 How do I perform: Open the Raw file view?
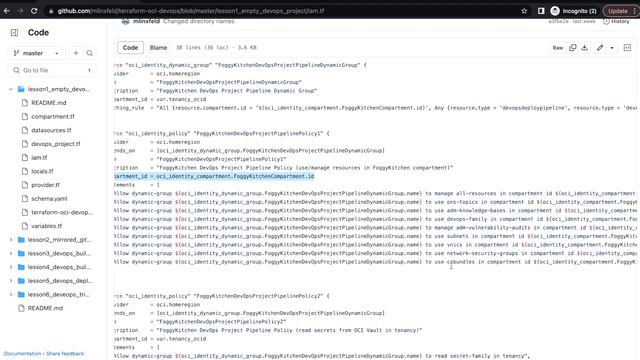coord(558,48)
